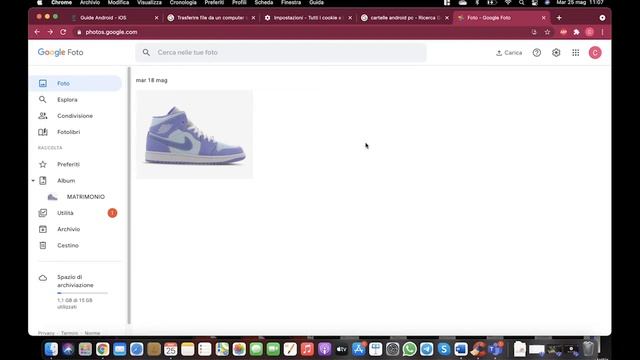Open Spotlight search in menu bar

tap(521, 2)
